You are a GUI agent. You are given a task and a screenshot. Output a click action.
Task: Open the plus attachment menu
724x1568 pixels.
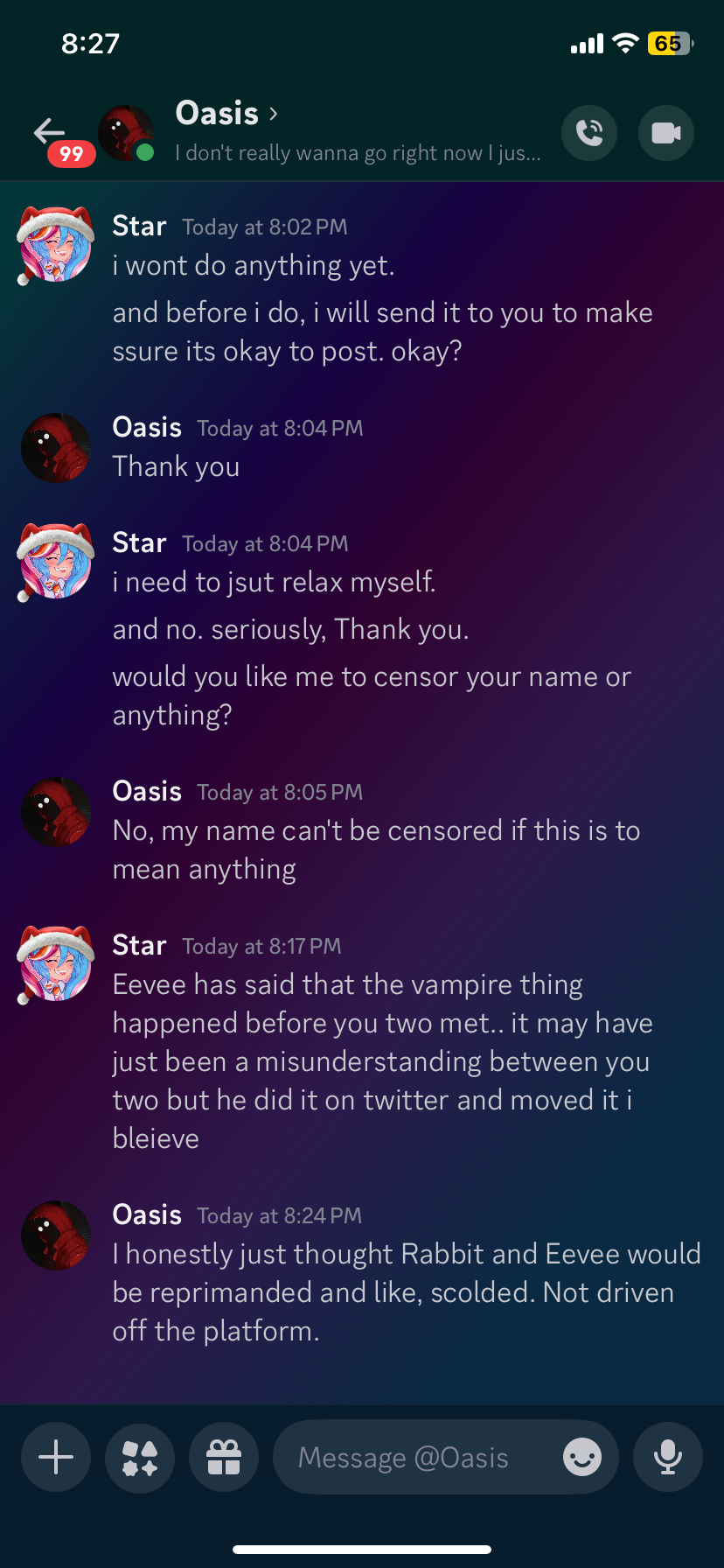pos(56,1458)
